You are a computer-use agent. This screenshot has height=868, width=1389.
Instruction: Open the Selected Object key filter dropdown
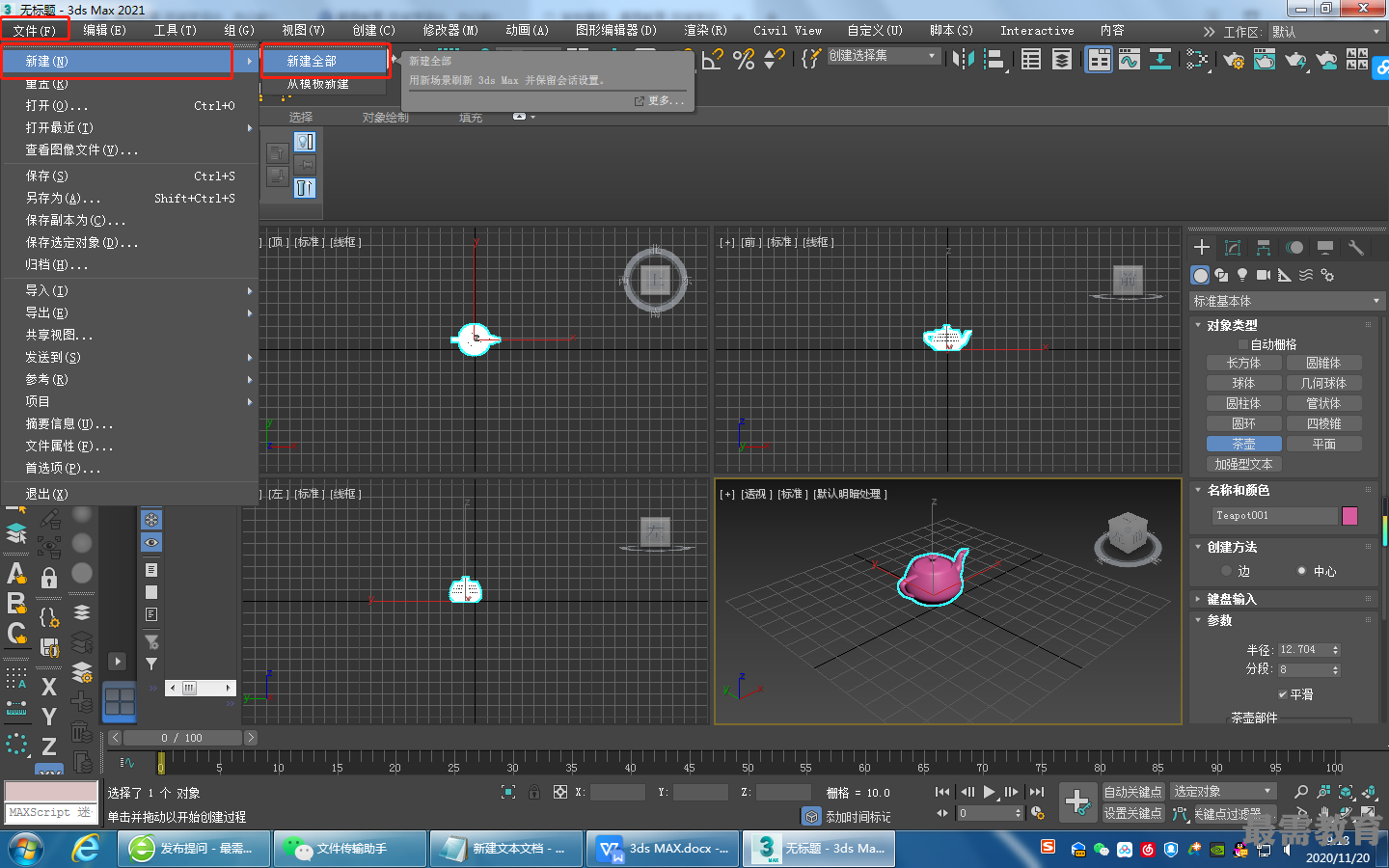[1223, 792]
